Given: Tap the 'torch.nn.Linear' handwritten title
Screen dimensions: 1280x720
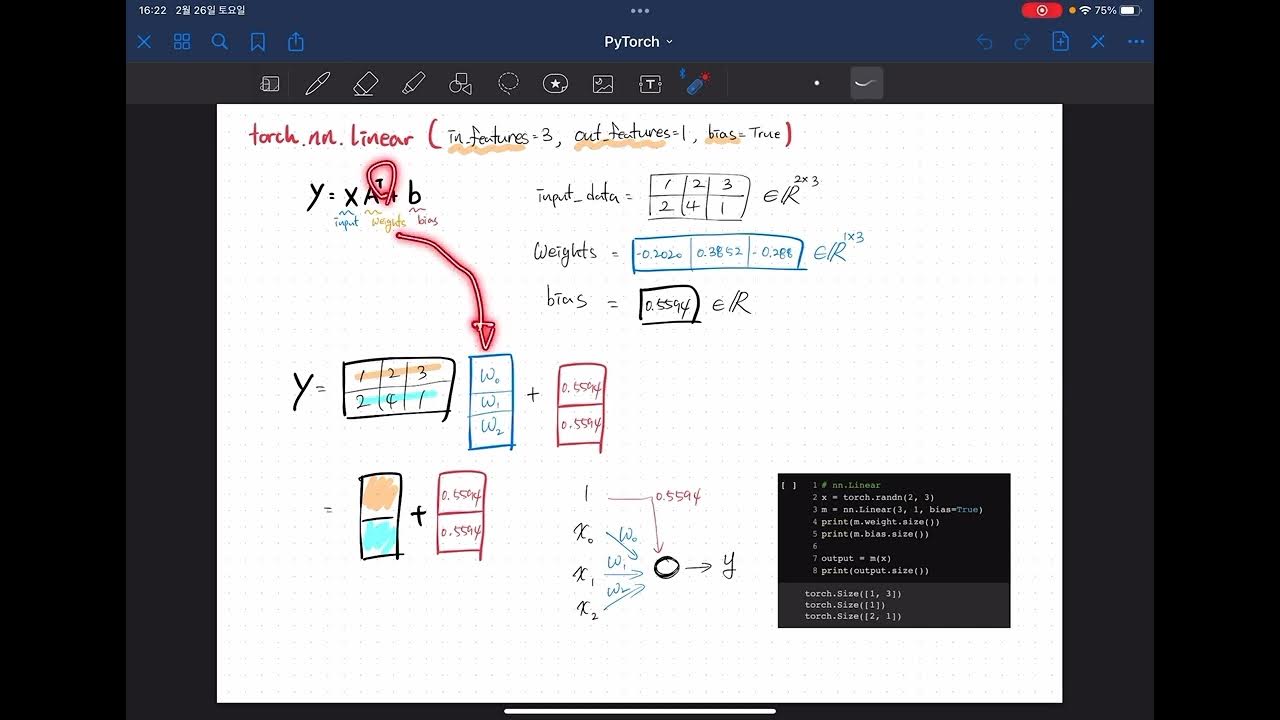Looking at the screenshot, I should [x=331, y=135].
